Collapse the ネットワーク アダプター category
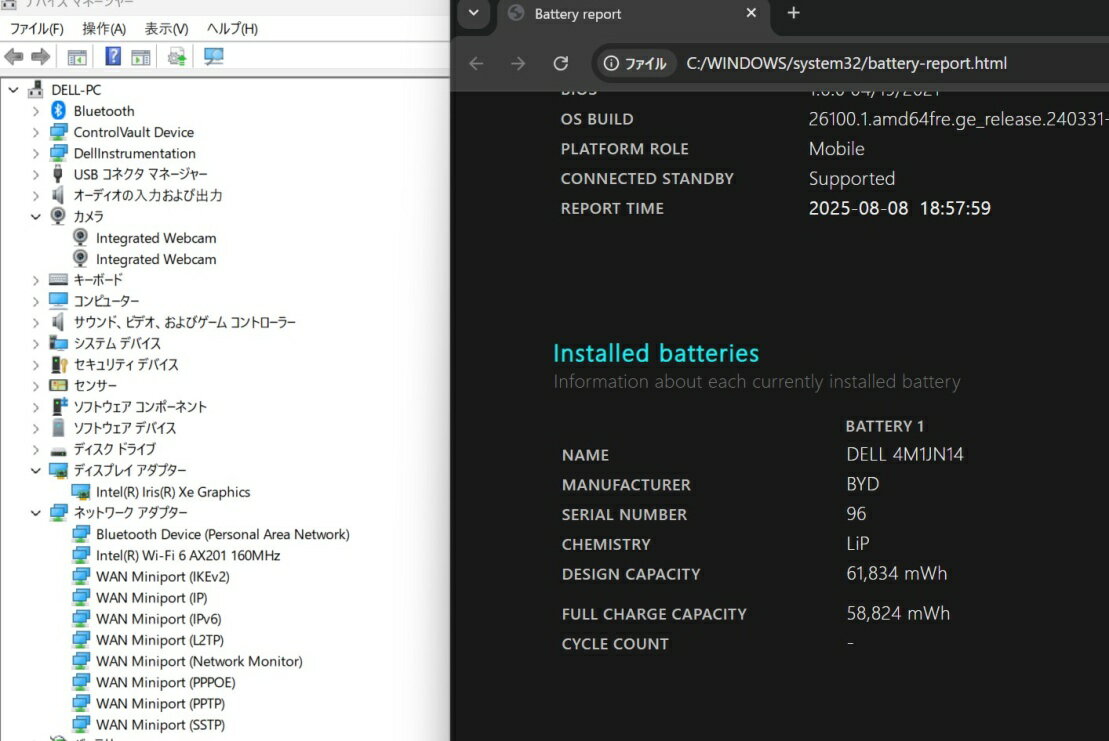The height and width of the screenshot is (741, 1109). click(36, 513)
